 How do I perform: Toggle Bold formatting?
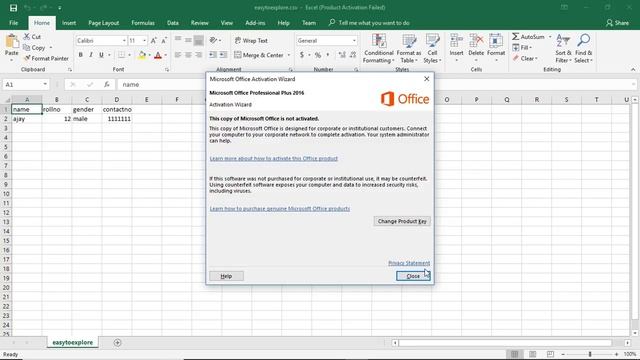(80, 55)
